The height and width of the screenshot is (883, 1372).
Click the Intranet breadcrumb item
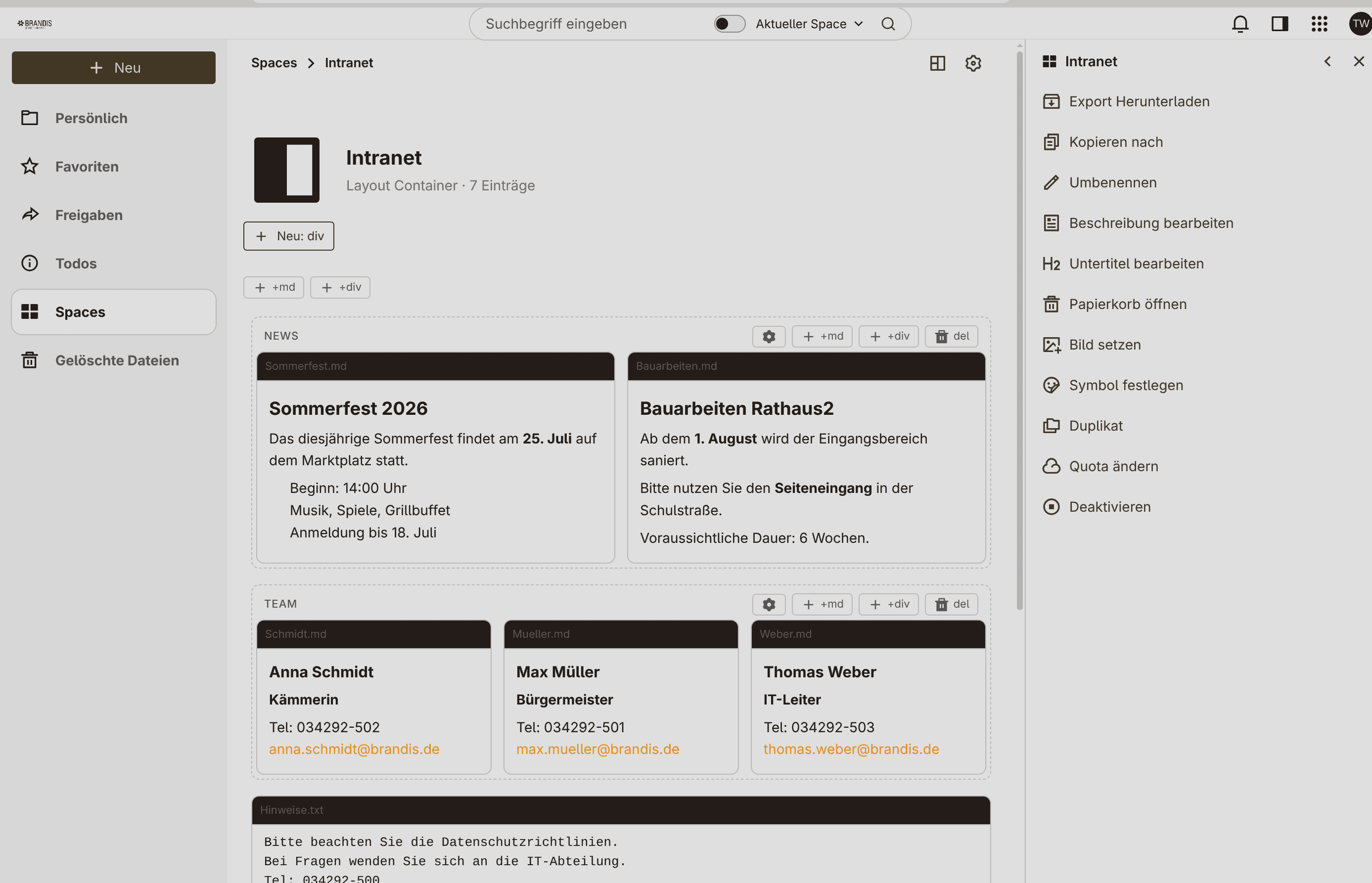349,63
